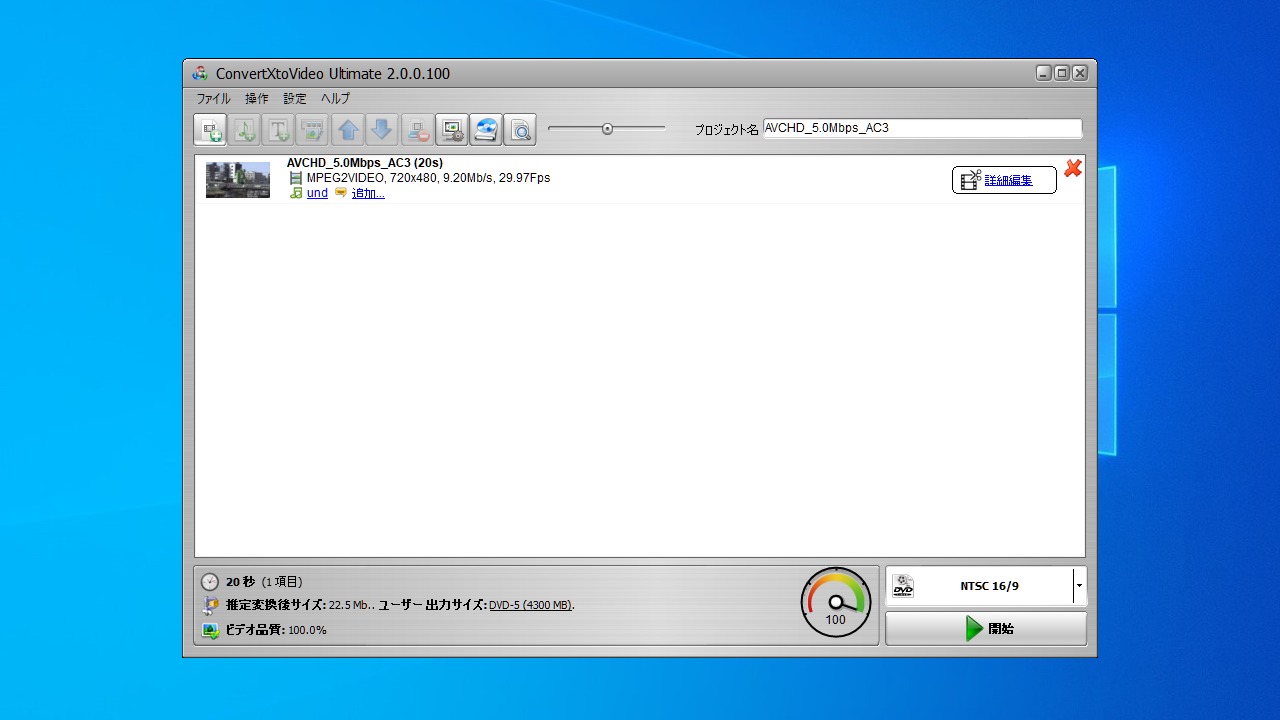This screenshot has width=1280, height=720.
Task: Click the ビデオ品質: 100.0% text
Action: (276, 630)
